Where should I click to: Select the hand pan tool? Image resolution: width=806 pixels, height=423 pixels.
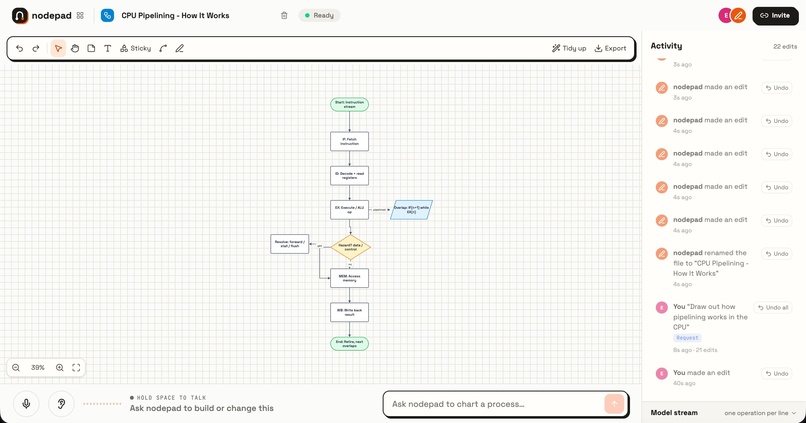[75, 48]
